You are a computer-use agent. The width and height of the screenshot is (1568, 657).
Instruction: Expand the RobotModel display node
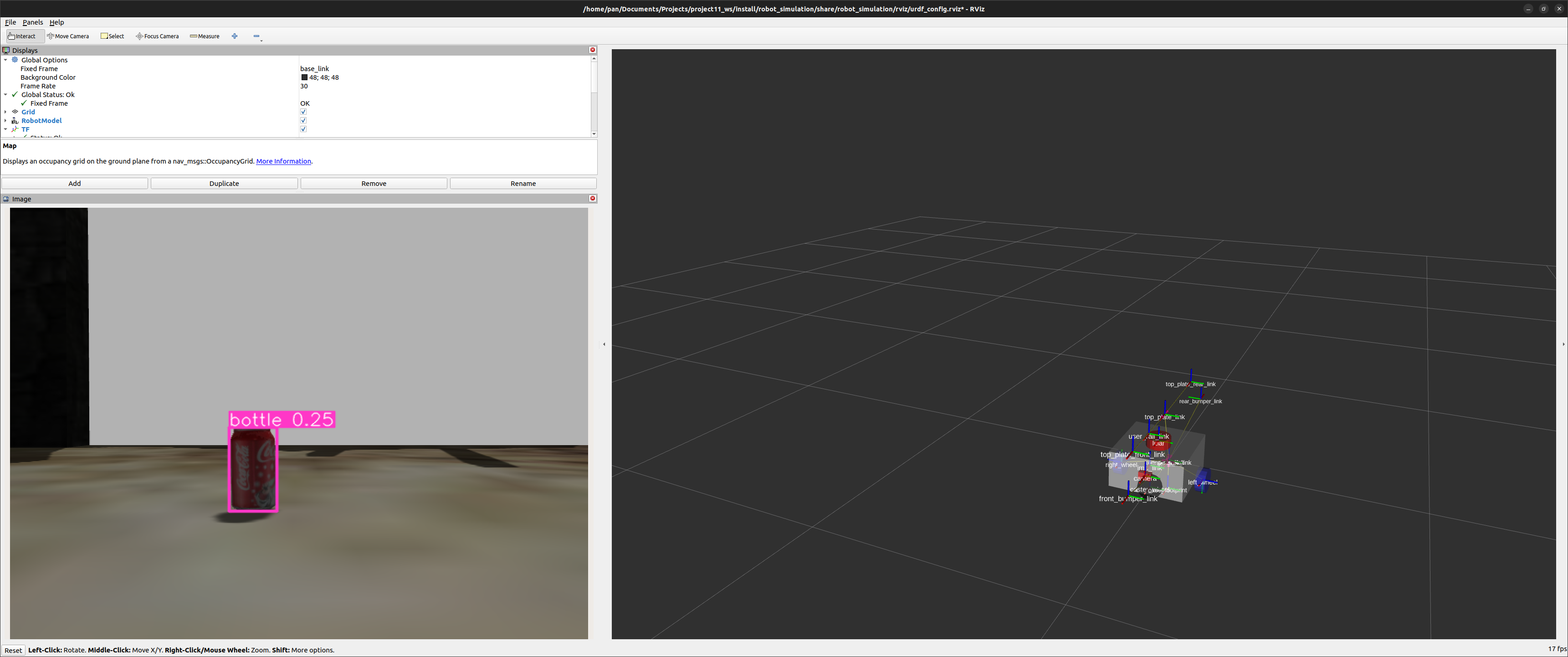tap(5, 121)
